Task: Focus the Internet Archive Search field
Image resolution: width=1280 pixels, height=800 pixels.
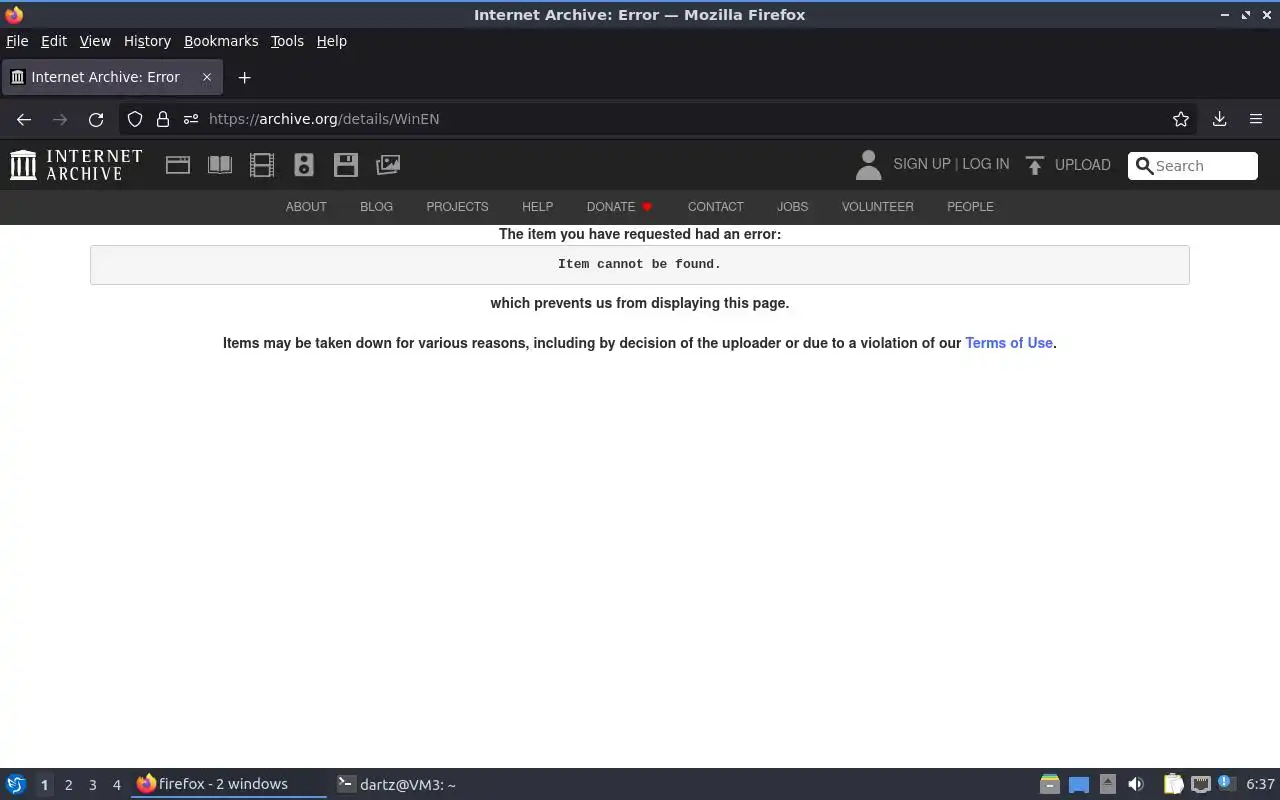Action: tap(1193, 166)
